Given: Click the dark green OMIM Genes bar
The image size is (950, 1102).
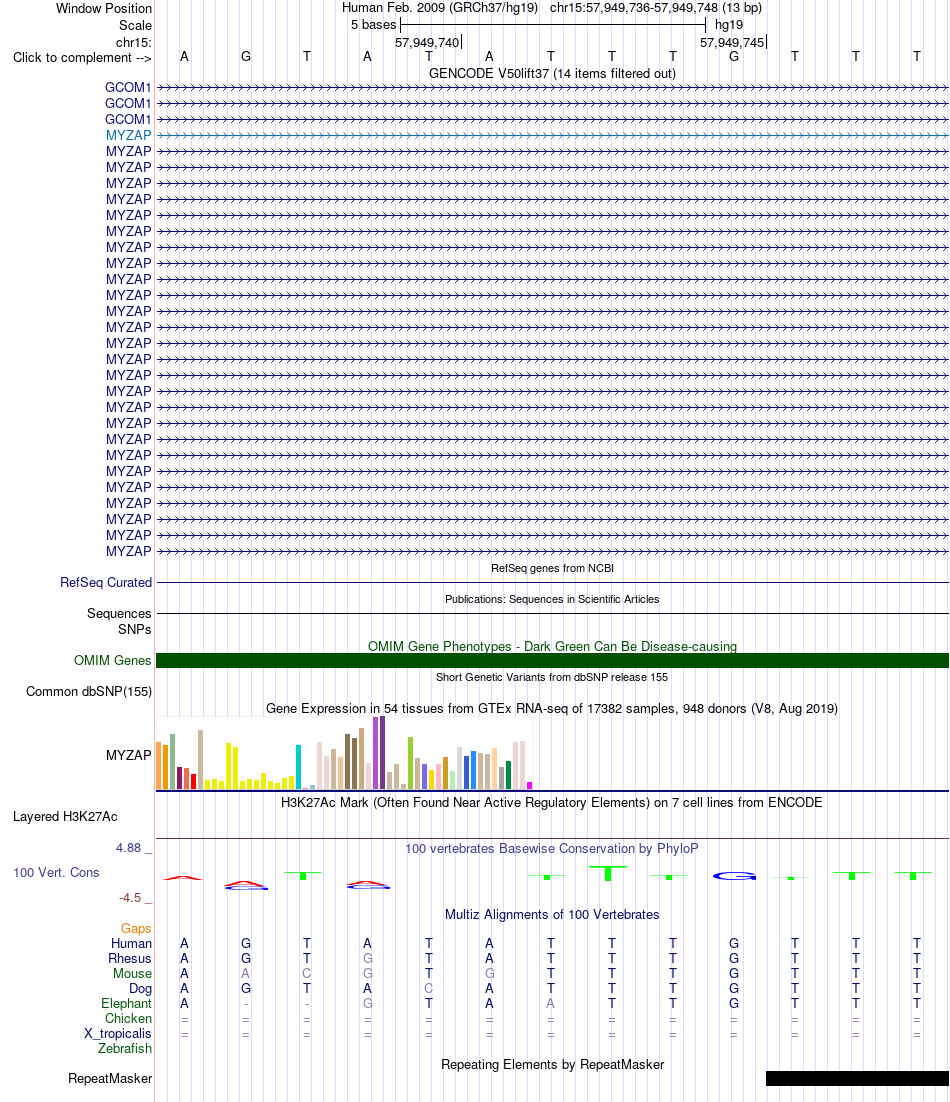Looking at the screenshot, I should point(552,661).
